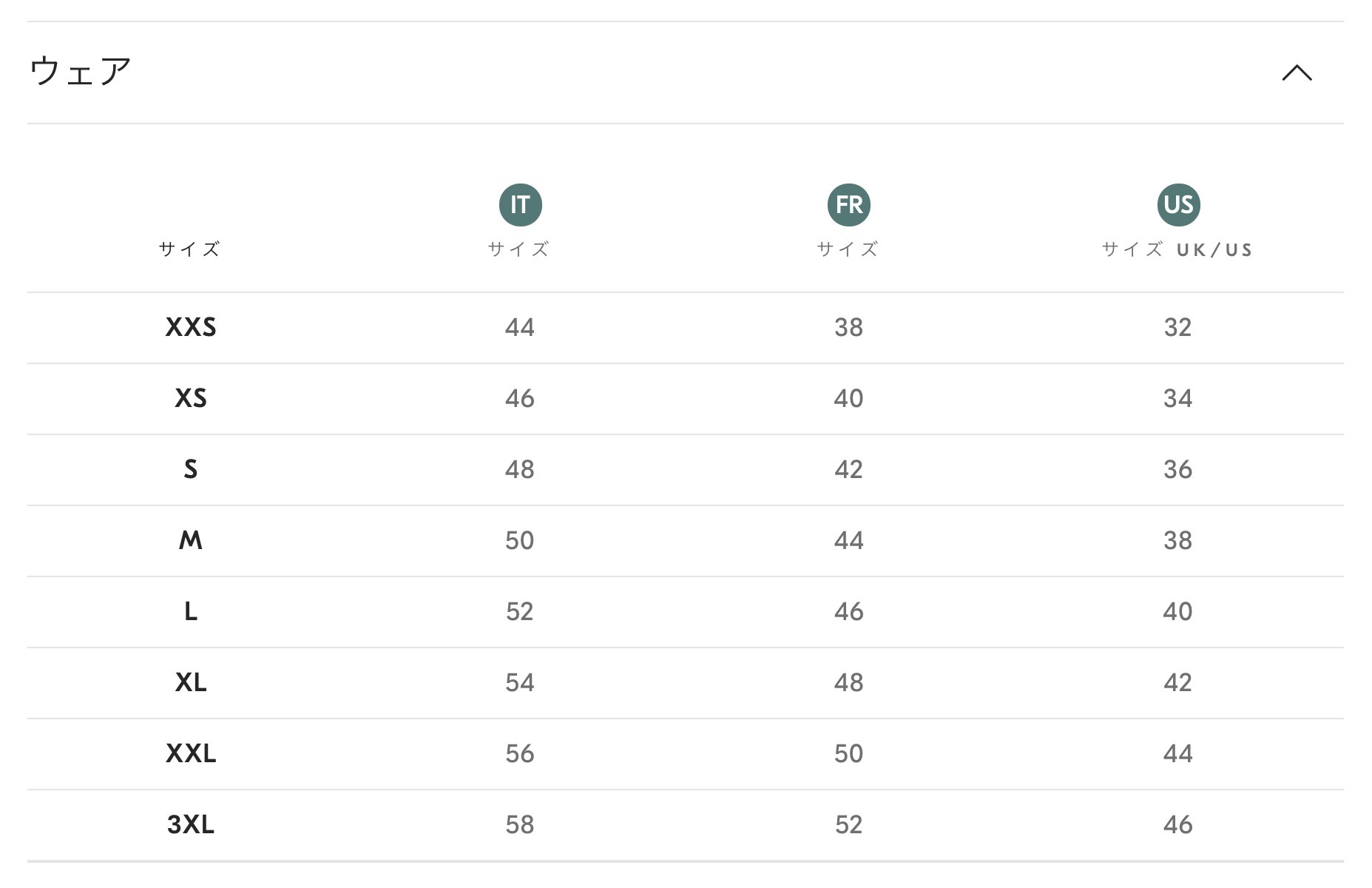Viewport: 1372px width, 888px height.
Task: Click IT size 50 in M row
Action: click(x=520, y=540)
